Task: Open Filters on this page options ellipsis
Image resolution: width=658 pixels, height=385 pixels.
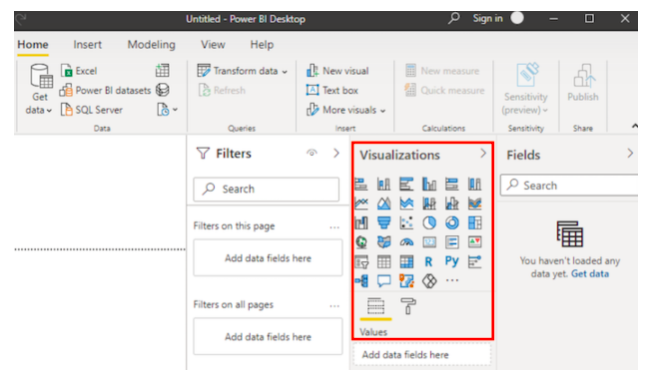Action: coord(334,228)
